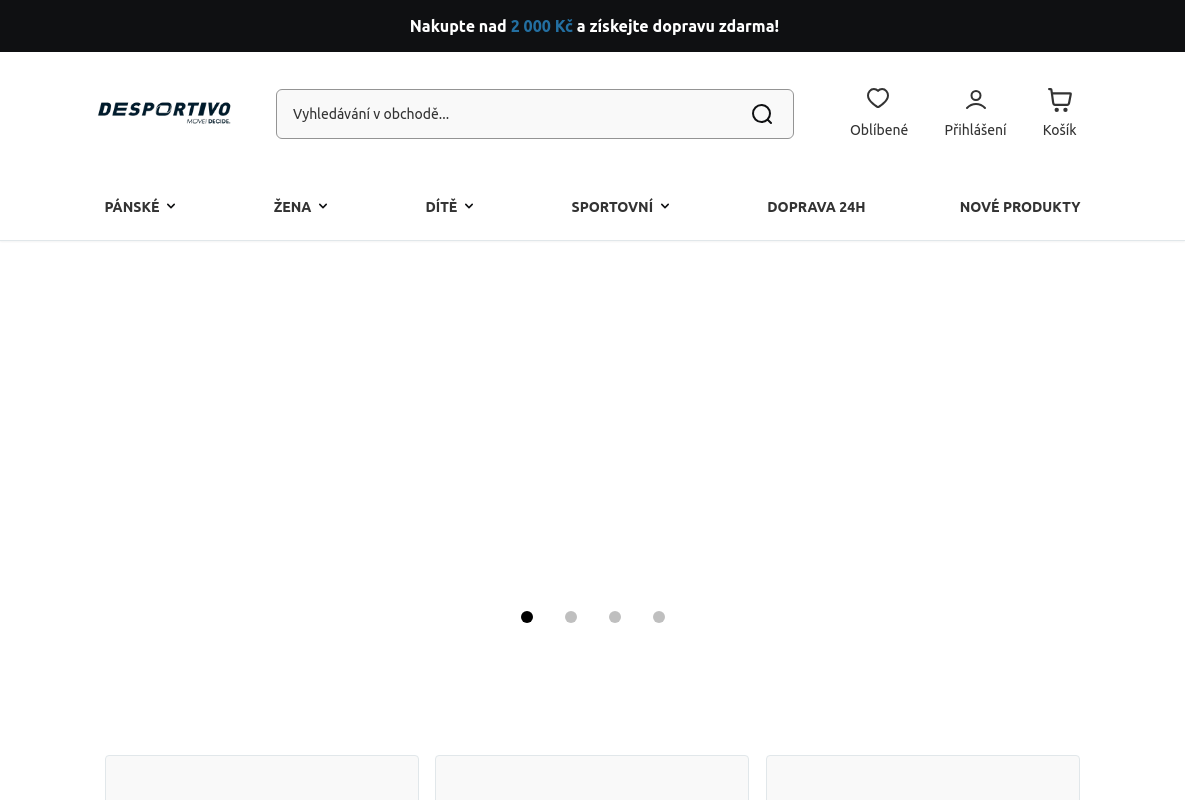Open favorites via the heart icon

(878, 98)
